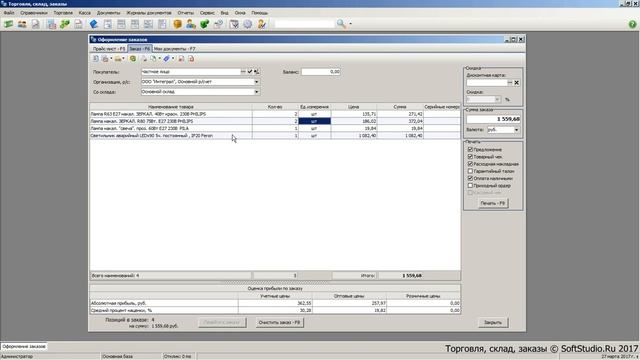
Task: Click the Очистить заказ - F8 button
Action: point(279,322)
